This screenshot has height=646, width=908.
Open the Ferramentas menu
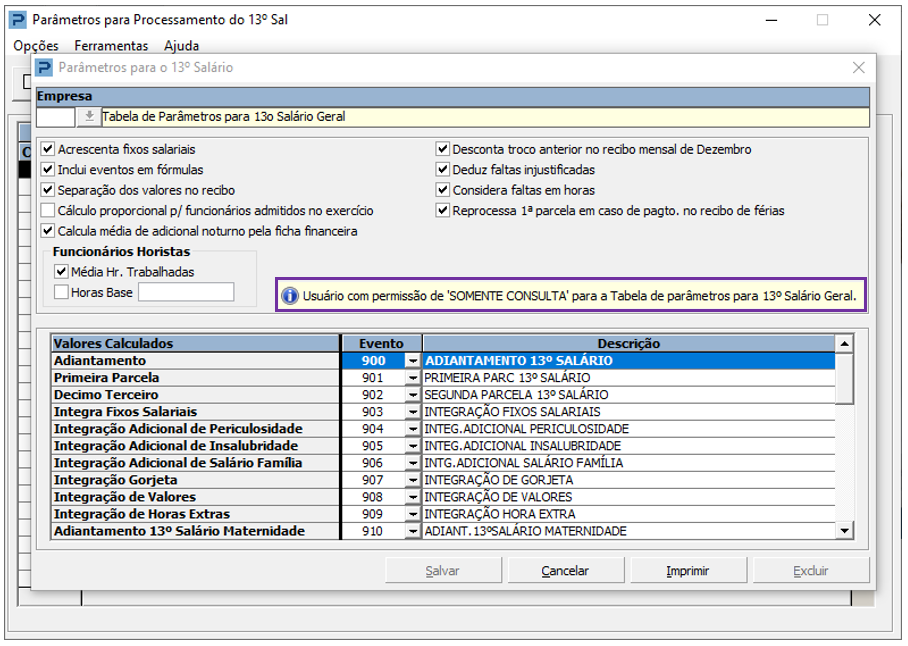(x=111, y=45)
